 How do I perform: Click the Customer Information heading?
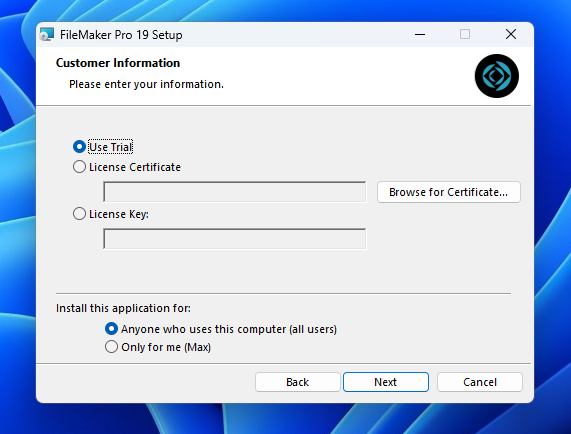point(118,63)
